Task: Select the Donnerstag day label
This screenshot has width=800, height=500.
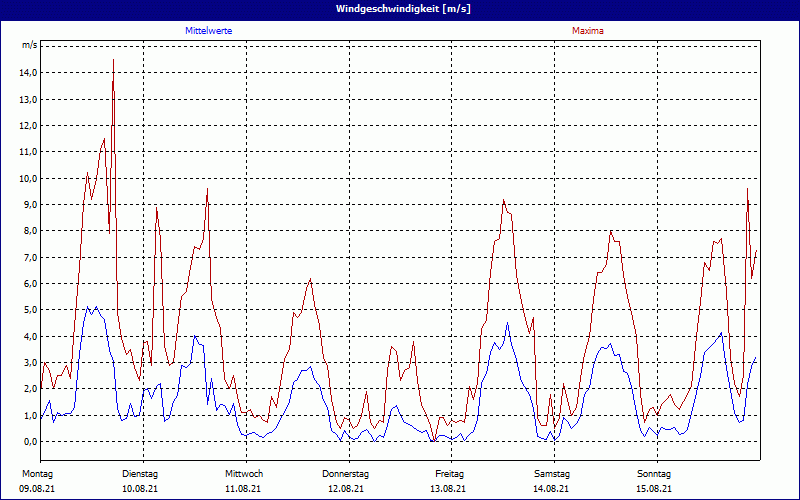Action: [346, 473]
